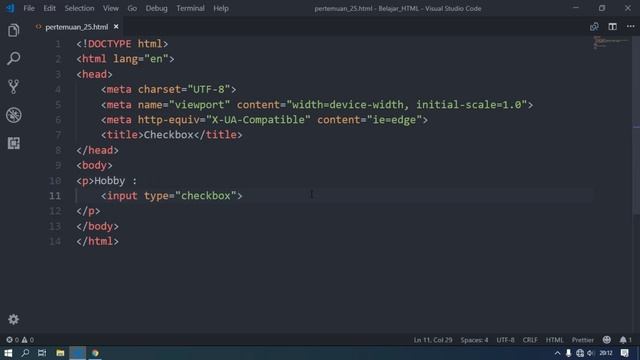Click line number 11 in the gutter

coord(55,196)
